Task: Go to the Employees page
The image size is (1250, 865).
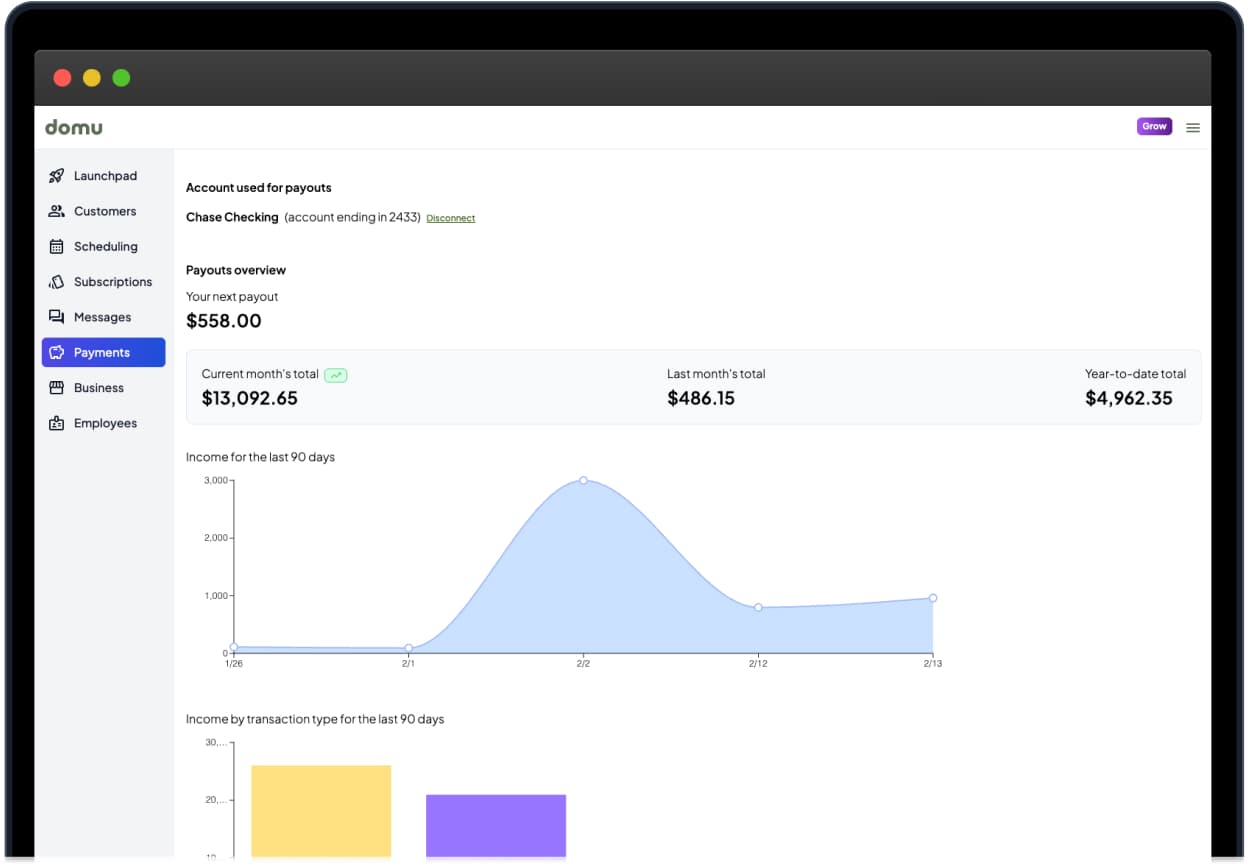Action: point(104,423)
